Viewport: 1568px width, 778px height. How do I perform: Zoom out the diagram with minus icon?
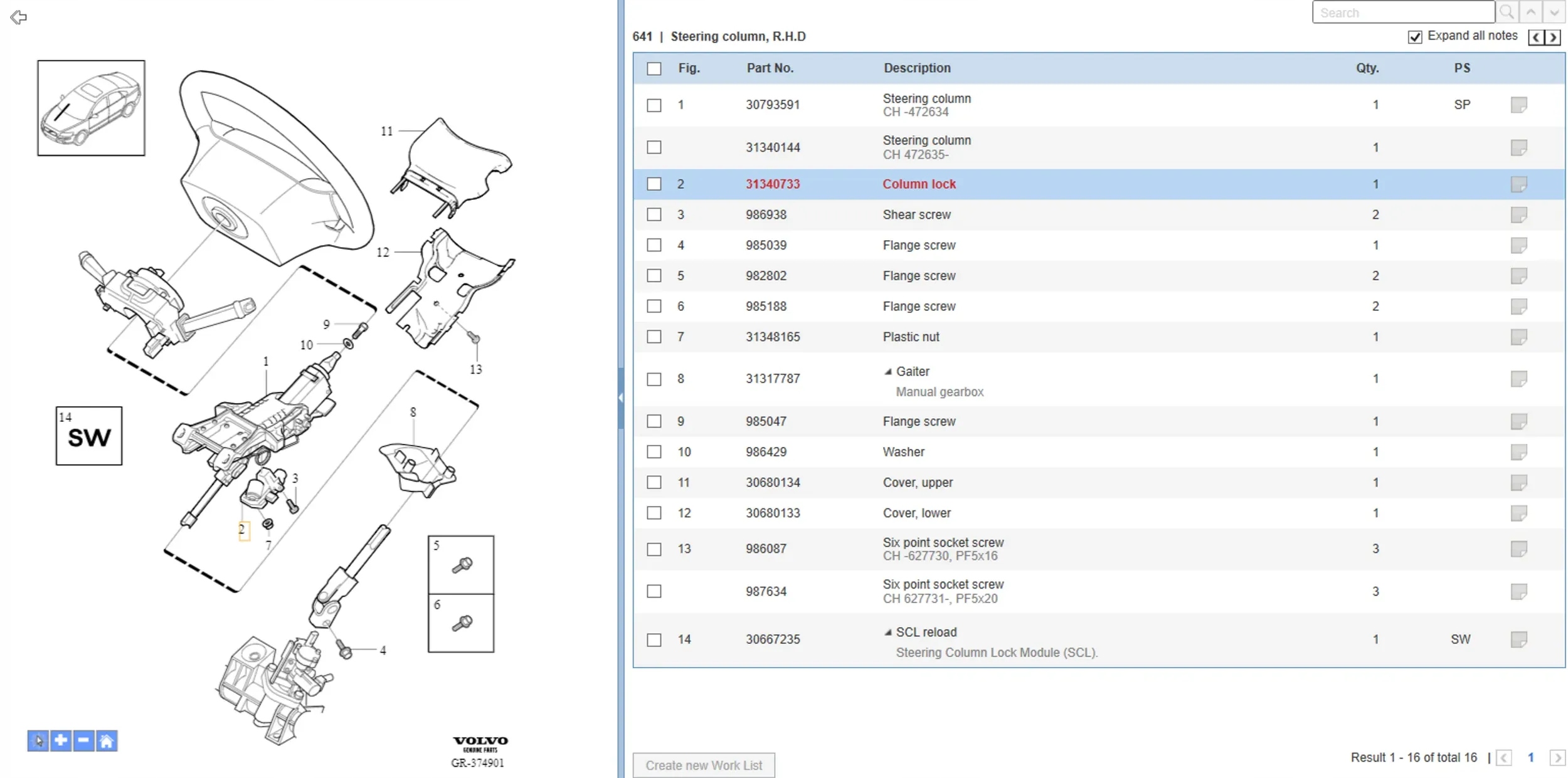pyautogui.click(x=83, y=741)
